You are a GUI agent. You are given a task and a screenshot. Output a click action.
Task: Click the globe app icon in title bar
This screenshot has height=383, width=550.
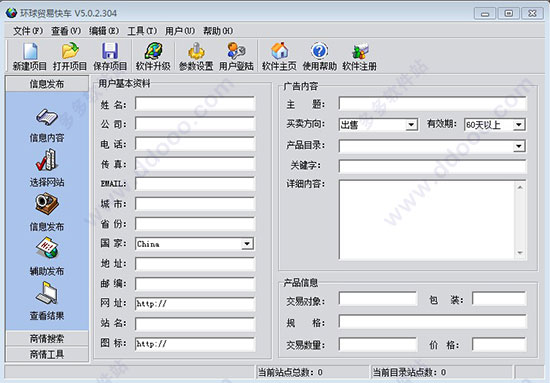pyautogui.click(x=11, y=13)
